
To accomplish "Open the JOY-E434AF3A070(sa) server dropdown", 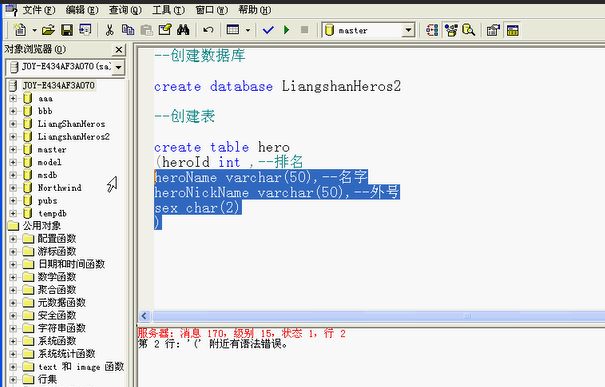I will 118,67.
